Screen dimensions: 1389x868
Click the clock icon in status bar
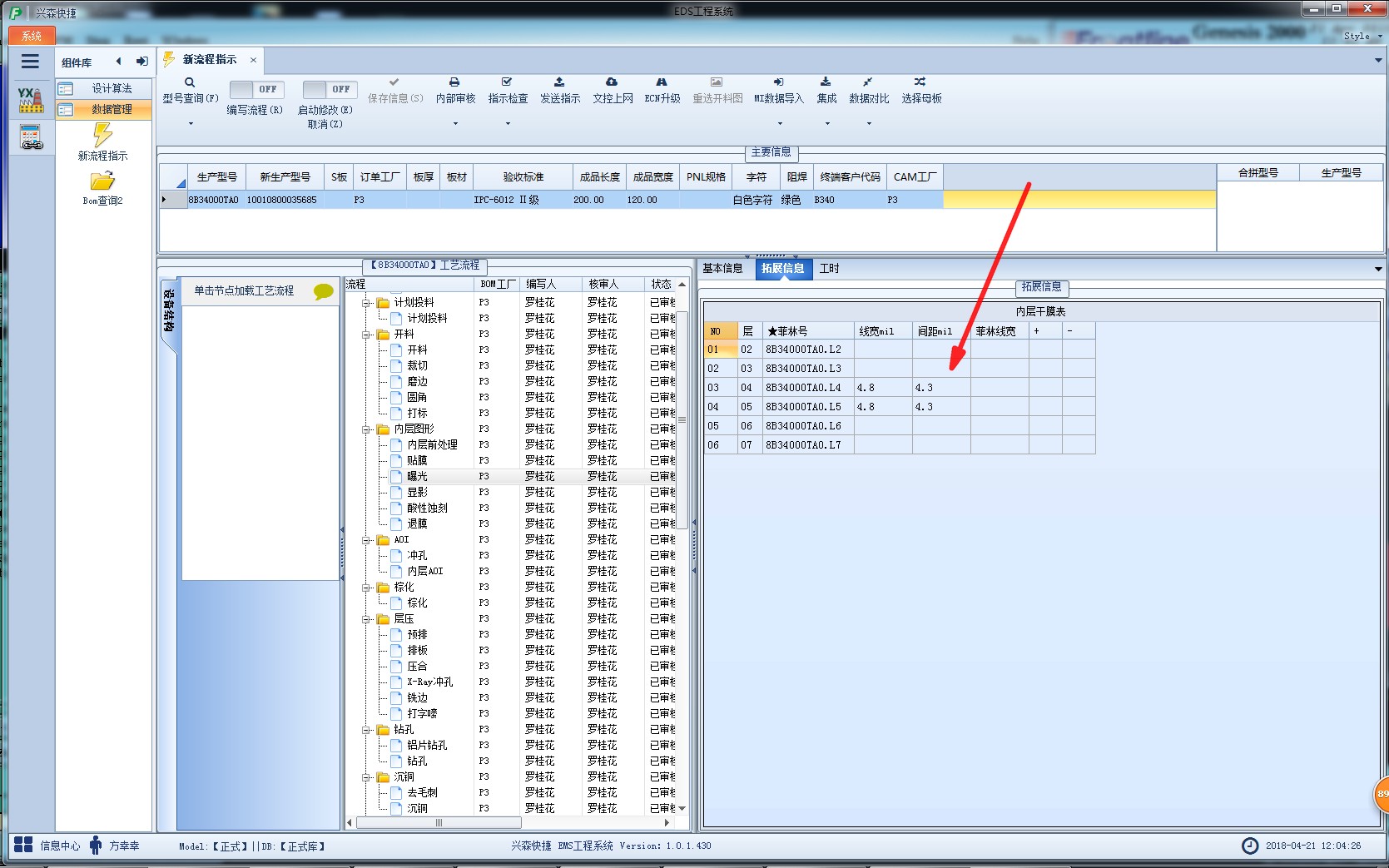[x=1250, y=846]
